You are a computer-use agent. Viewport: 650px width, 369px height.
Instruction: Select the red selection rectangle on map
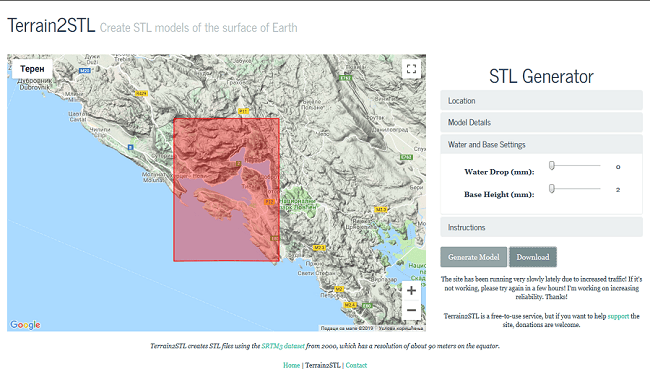[226, 190]
